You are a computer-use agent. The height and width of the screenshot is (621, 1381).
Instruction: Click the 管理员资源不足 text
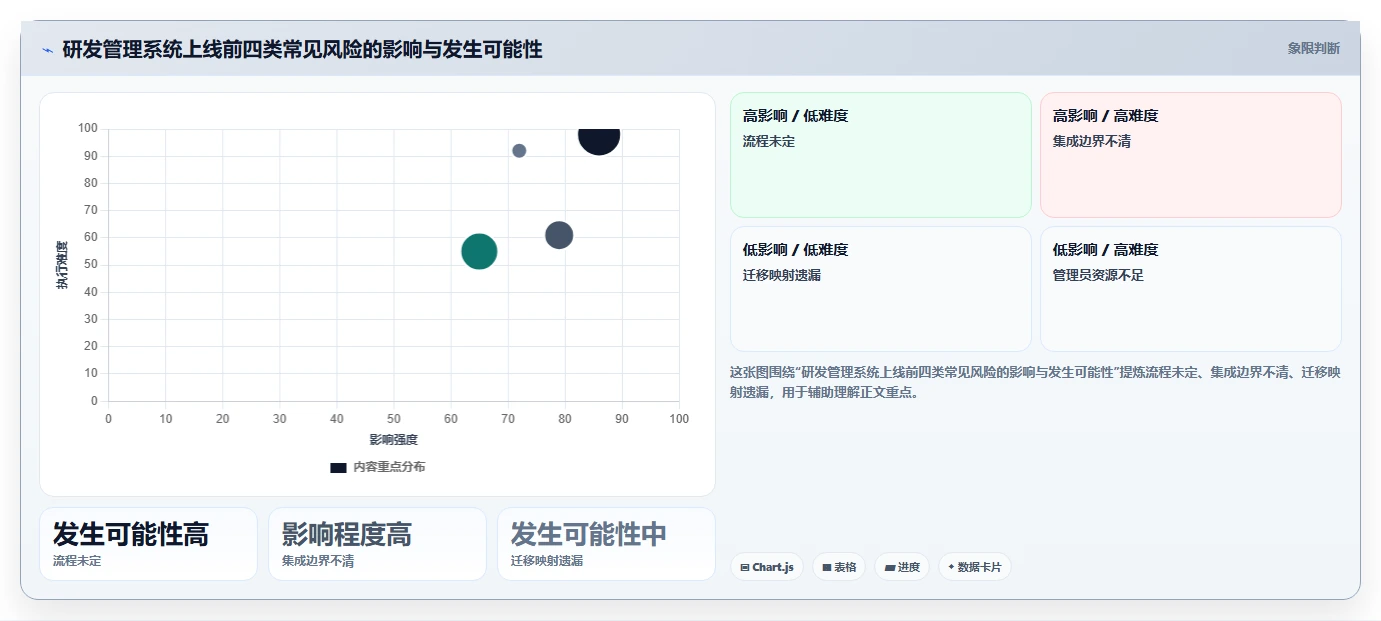point(1099,275)
